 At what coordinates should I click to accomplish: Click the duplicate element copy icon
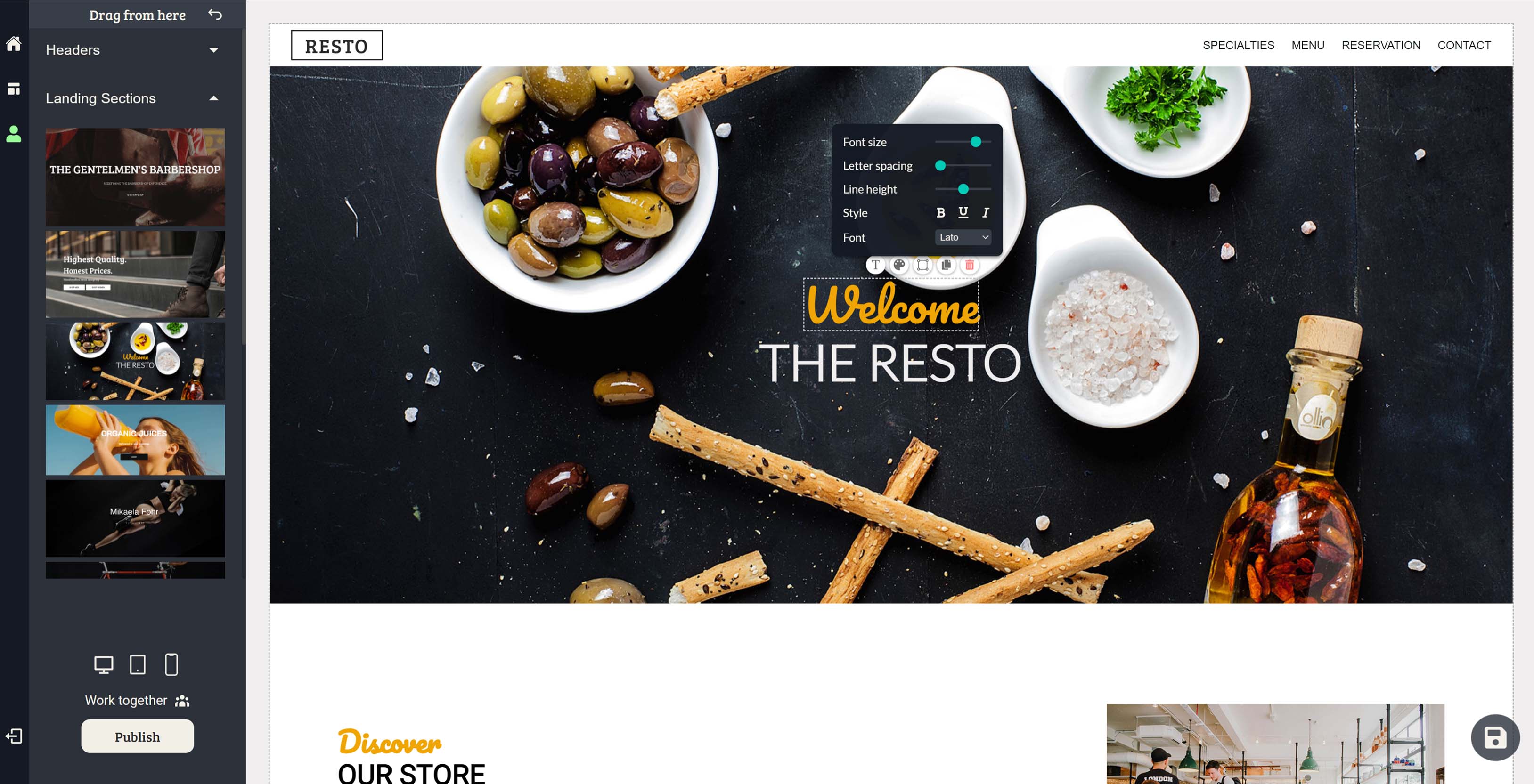[946, 265]
